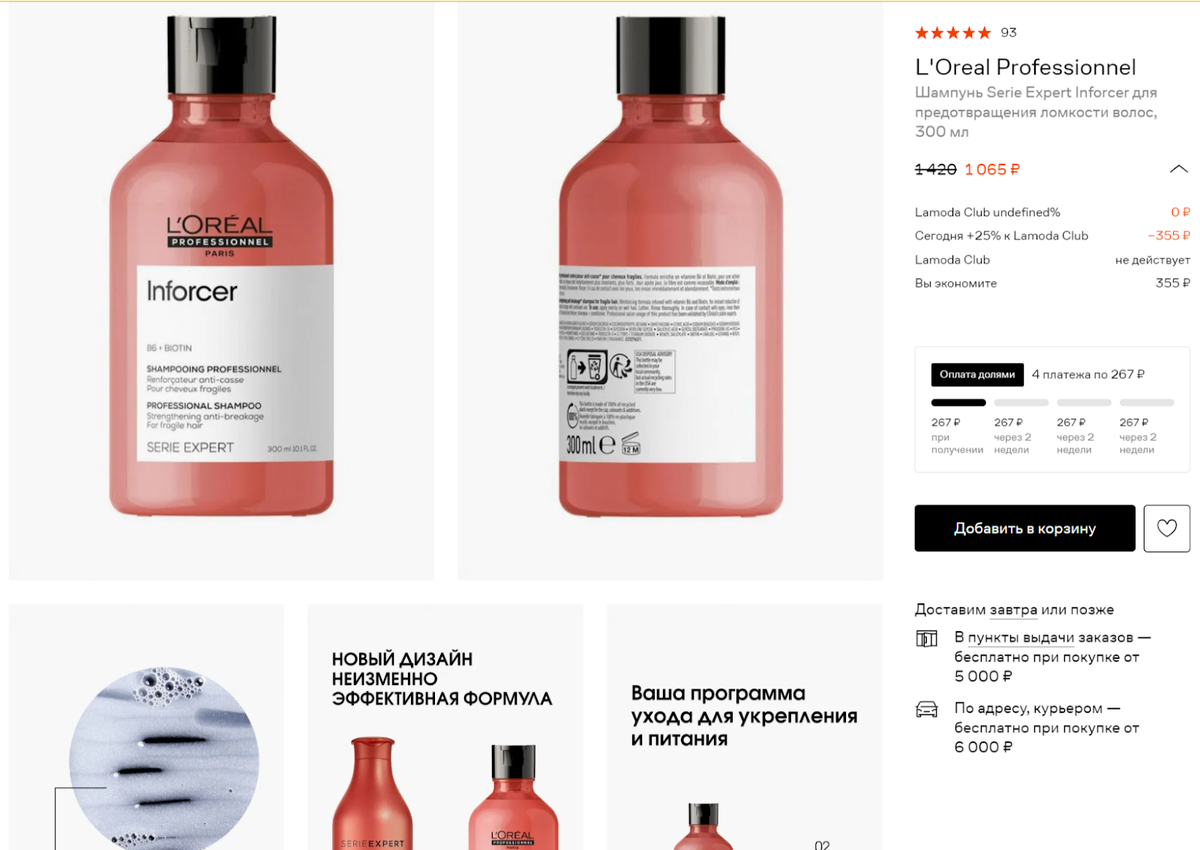Click the first installment progress bar
The width and height of the screenshot is (1200, 850).
959,403
